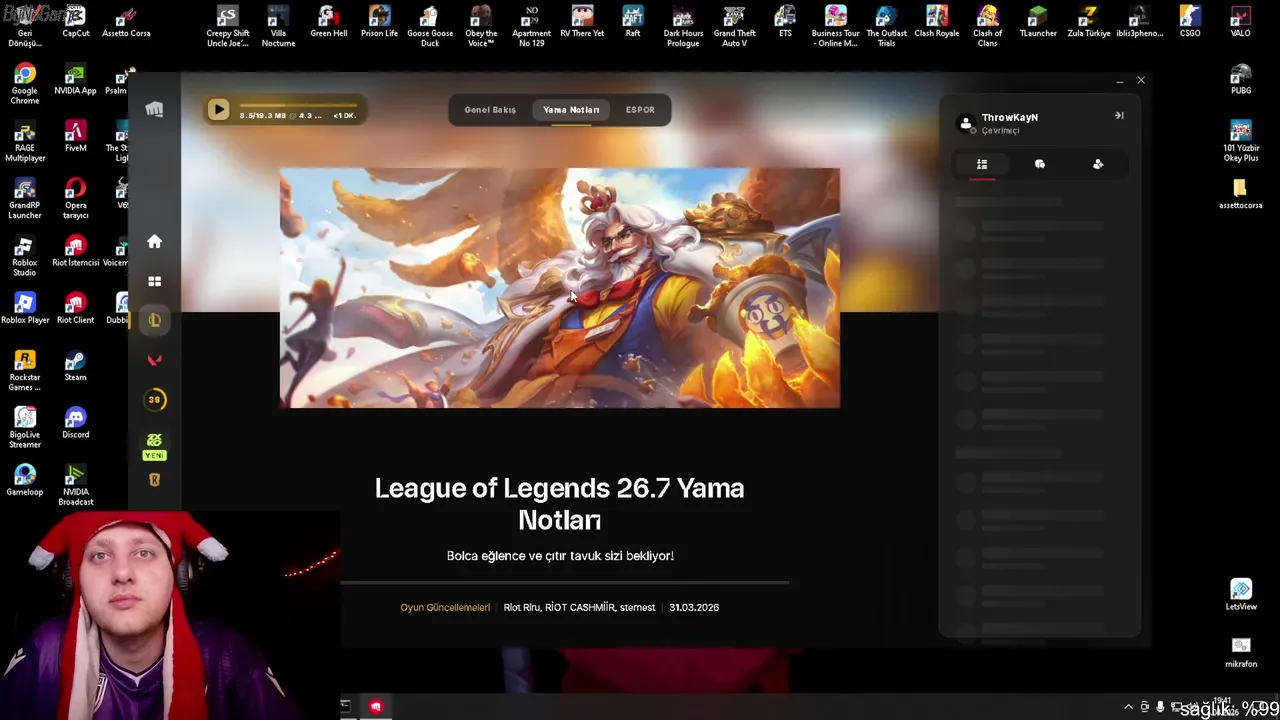Open Prison Life desktop shortcut
This screenshot has height=720, width=1280.
click(379, 22)
